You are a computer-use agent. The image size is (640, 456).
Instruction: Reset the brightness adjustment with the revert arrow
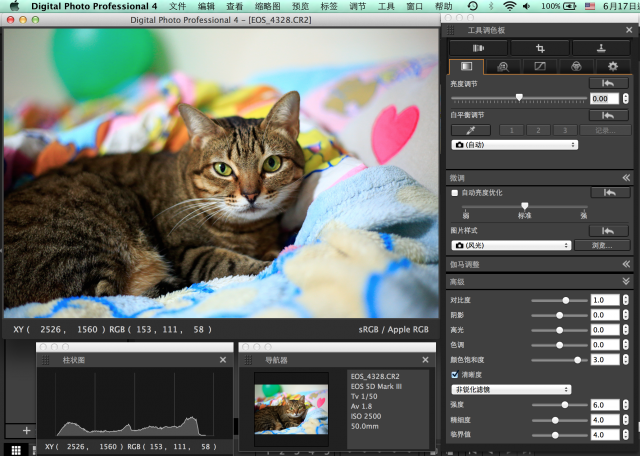point(608,83)
